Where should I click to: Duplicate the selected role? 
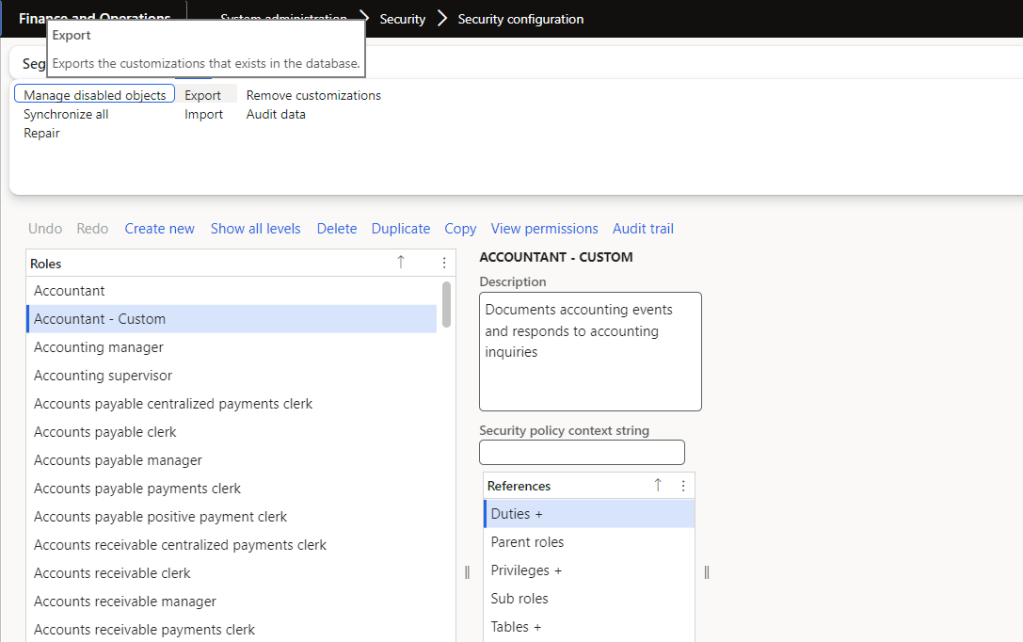400,228
